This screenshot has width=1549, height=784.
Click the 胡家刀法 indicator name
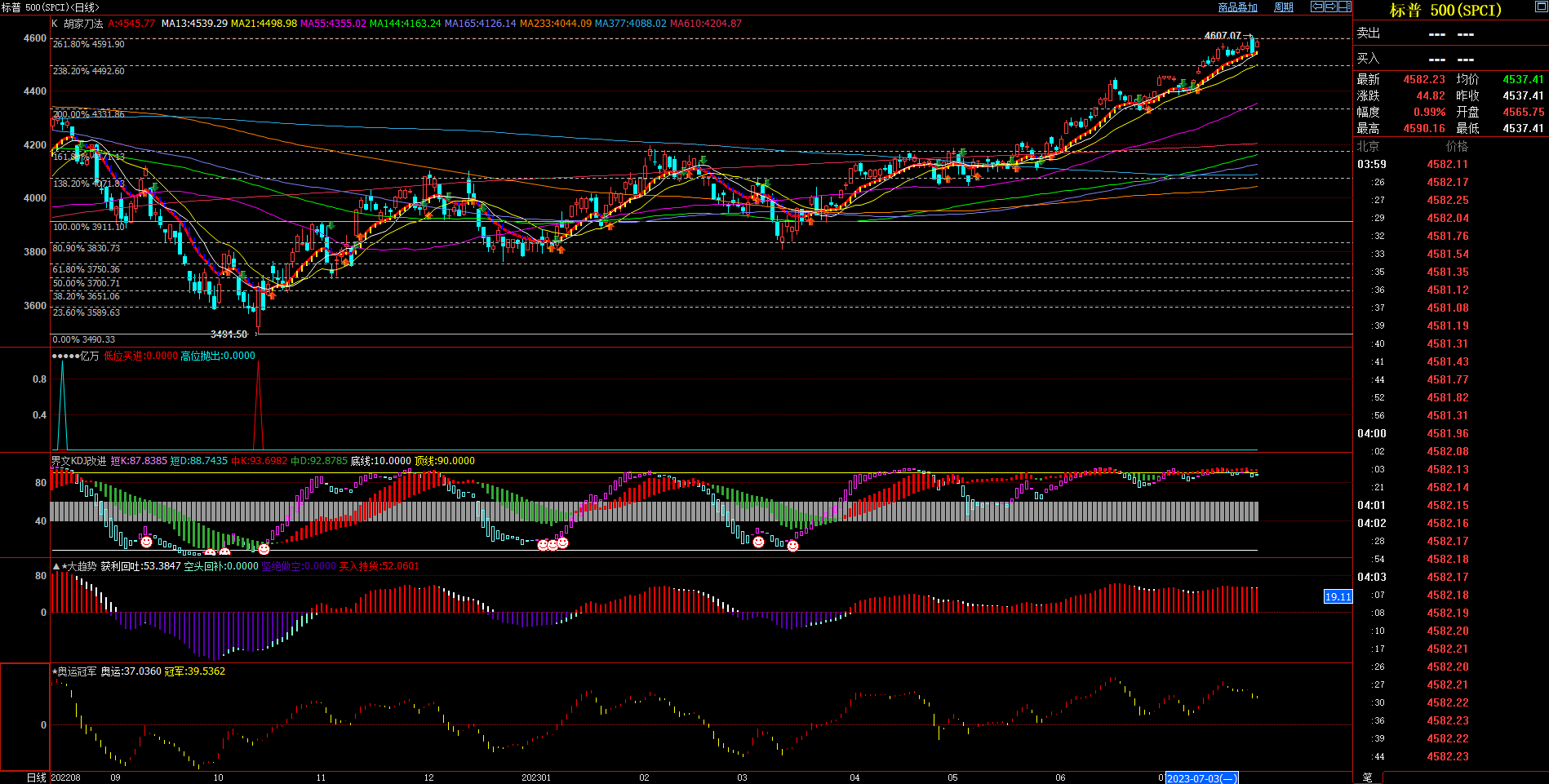(x=83, y=24)
